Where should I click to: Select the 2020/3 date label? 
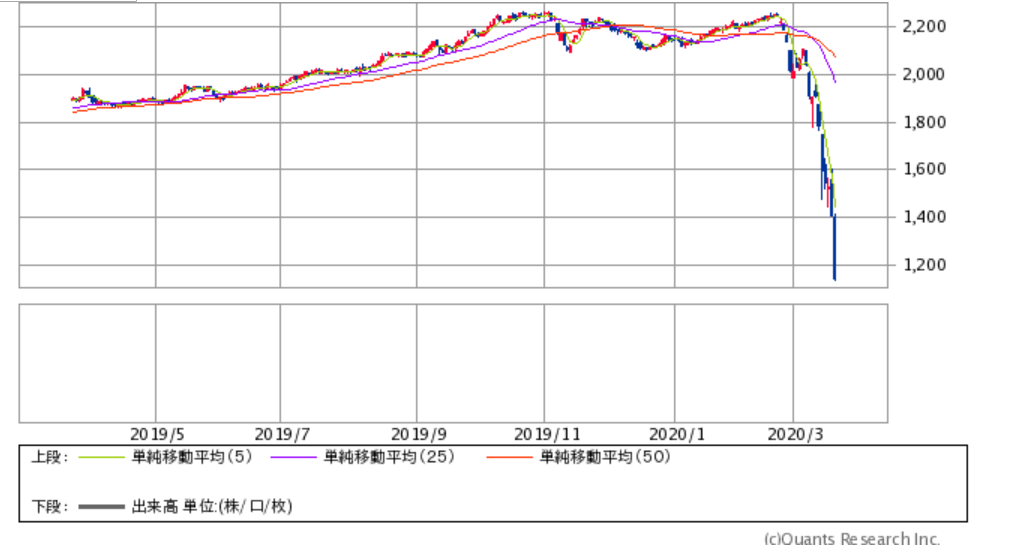click(x=795, y=434)
